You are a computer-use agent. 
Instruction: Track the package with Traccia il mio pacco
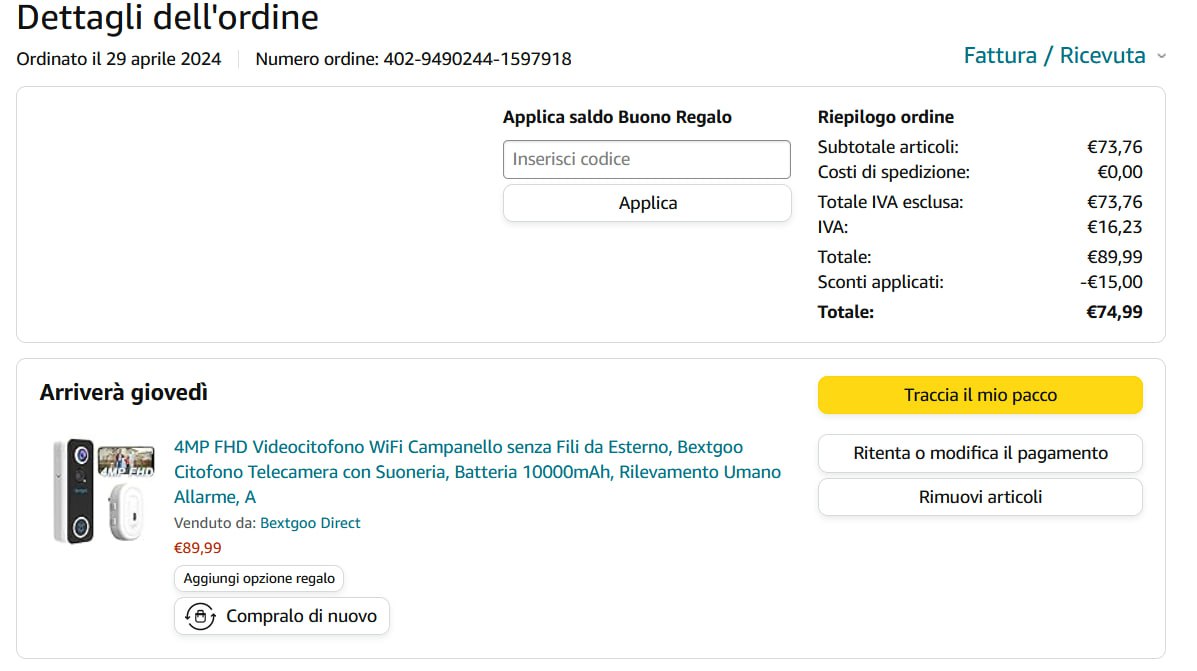(980, 395)
